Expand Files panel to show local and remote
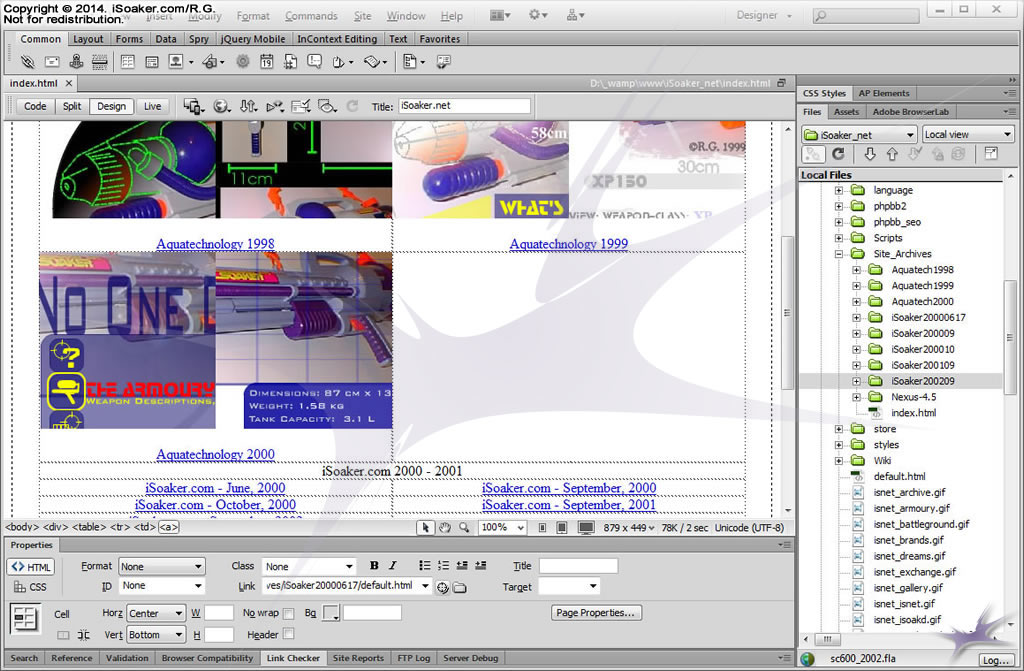Image resolution: width=1024 pixels, height=671 pixels. [991, 154]
